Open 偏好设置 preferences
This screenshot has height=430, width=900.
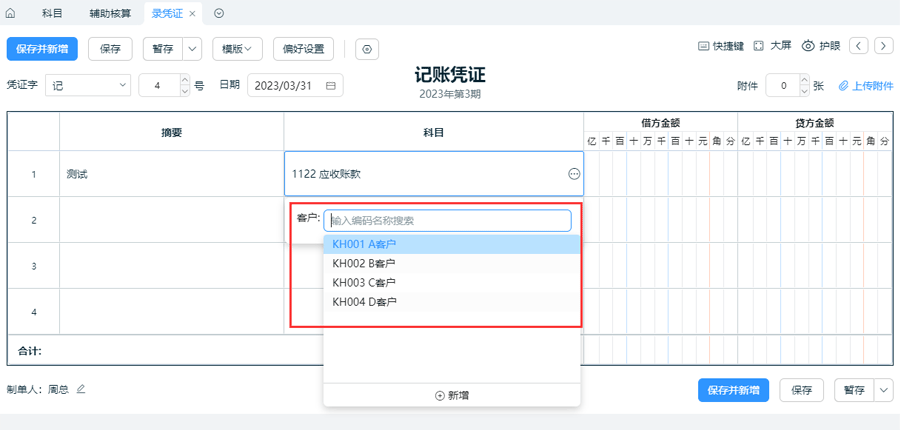303,49
